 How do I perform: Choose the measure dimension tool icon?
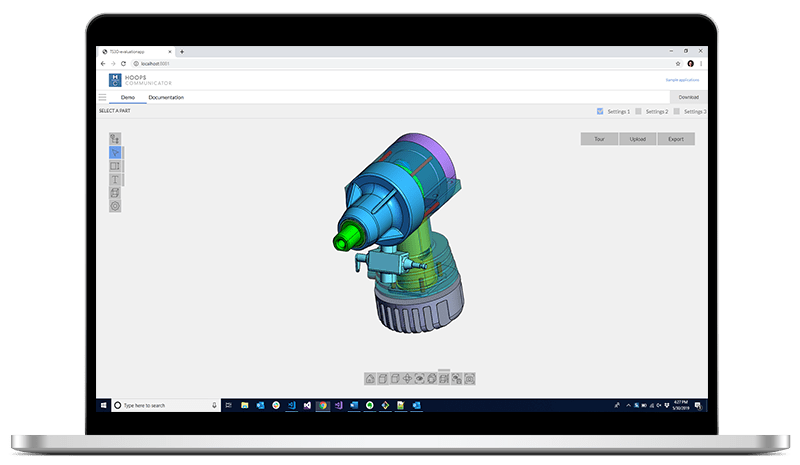point(115,166)
